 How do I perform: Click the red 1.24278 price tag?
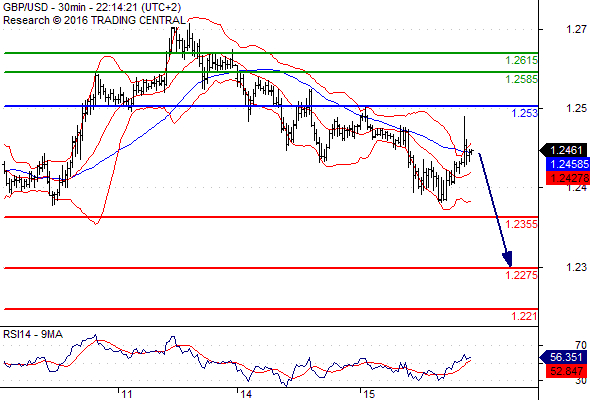point(567,178)
